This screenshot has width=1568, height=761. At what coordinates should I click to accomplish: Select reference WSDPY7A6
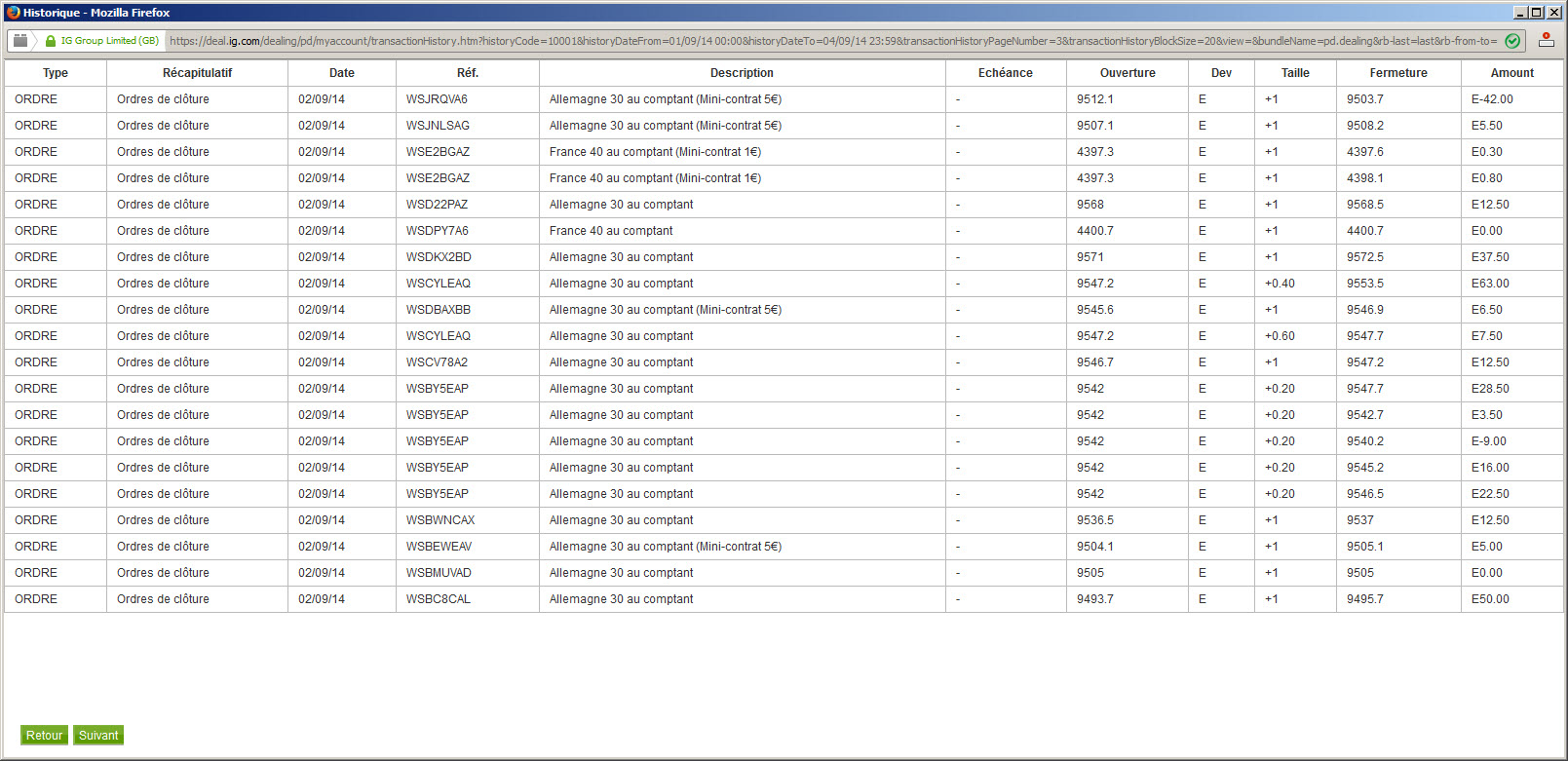437,231
